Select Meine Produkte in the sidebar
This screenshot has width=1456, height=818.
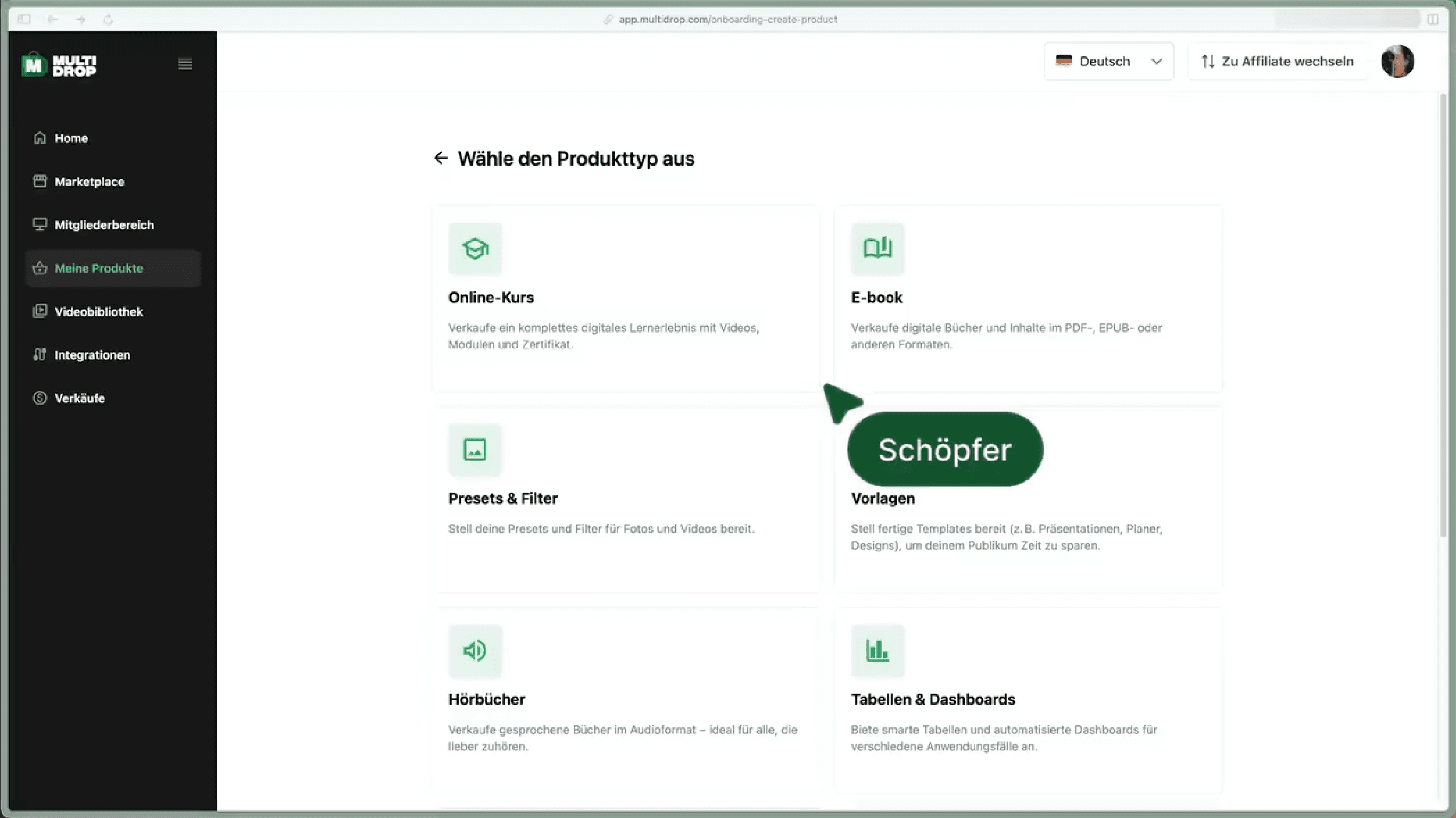[x=99, y=268]
